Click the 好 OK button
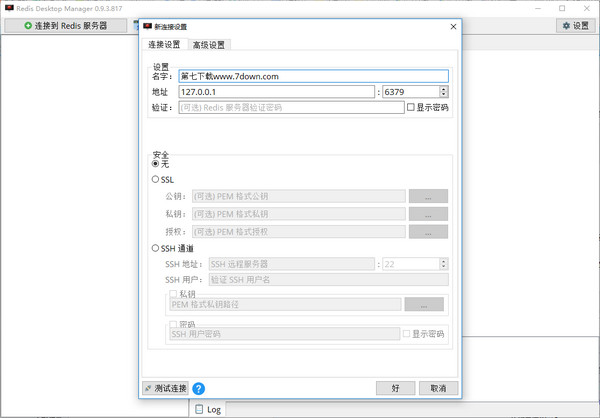This screenshot has height=418, width=600. pyautogui.click(x=395, y=389)
